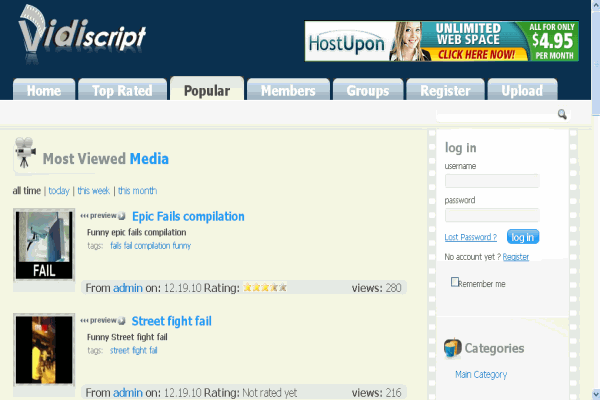Viewport: 600px width, 400px height.
Task: Open the Popular tab
Action: point(206,90)
